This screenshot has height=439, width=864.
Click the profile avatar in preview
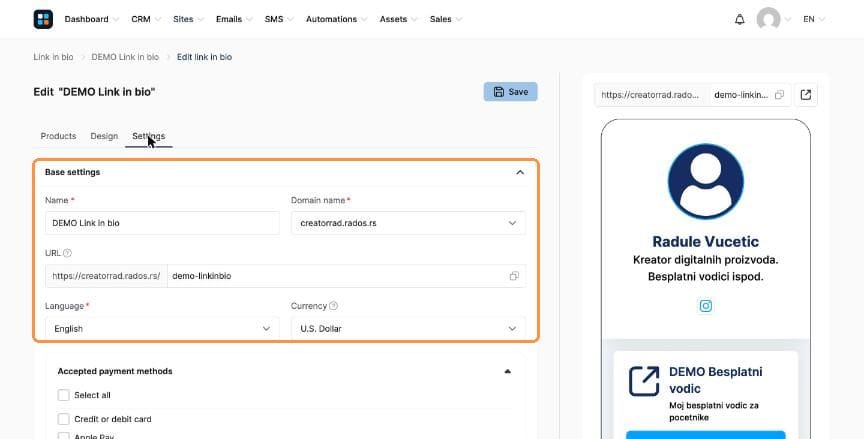click(705, 181)
